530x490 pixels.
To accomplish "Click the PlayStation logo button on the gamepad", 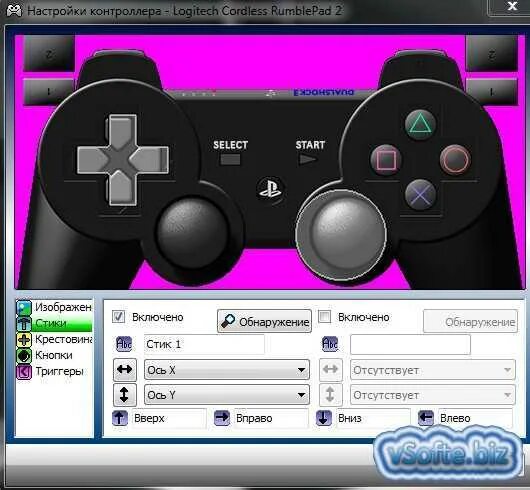I will [x=270, y=190].
